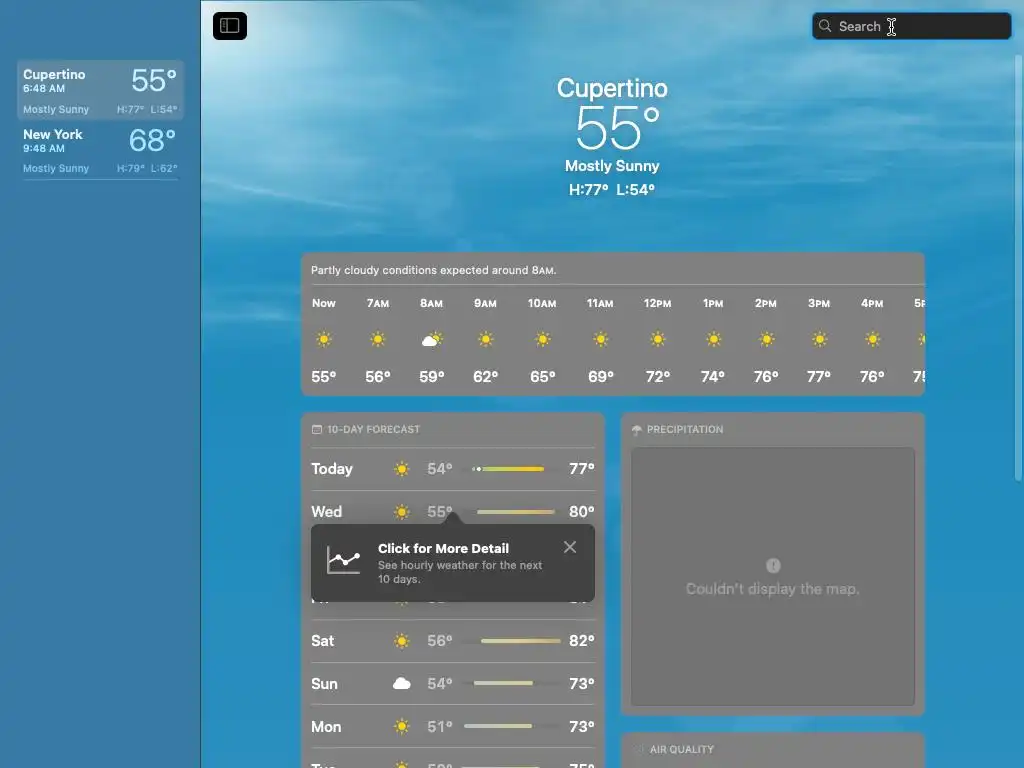Click the Today temperature range bar
Viewport: 1024px width, 768px height.
pyautogui.click(x=508, y=469)
